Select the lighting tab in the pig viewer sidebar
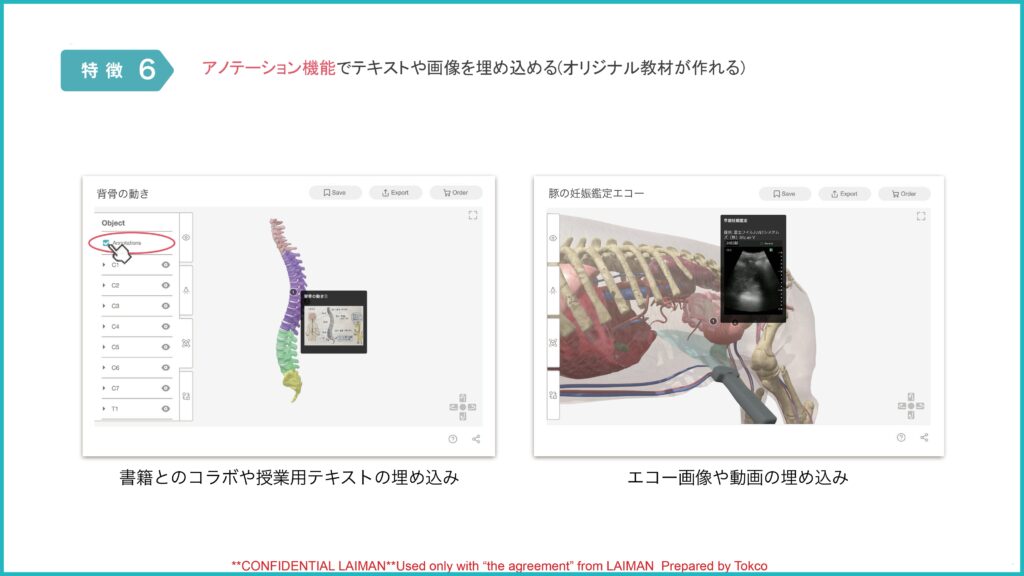The height and width of the screenshot is (576, 1024). [553, 290]
